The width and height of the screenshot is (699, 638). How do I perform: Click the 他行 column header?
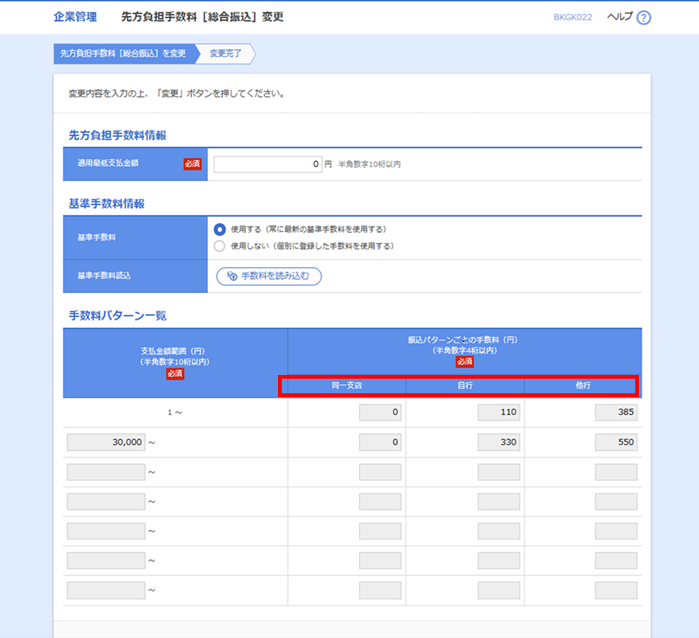[583, 386]
